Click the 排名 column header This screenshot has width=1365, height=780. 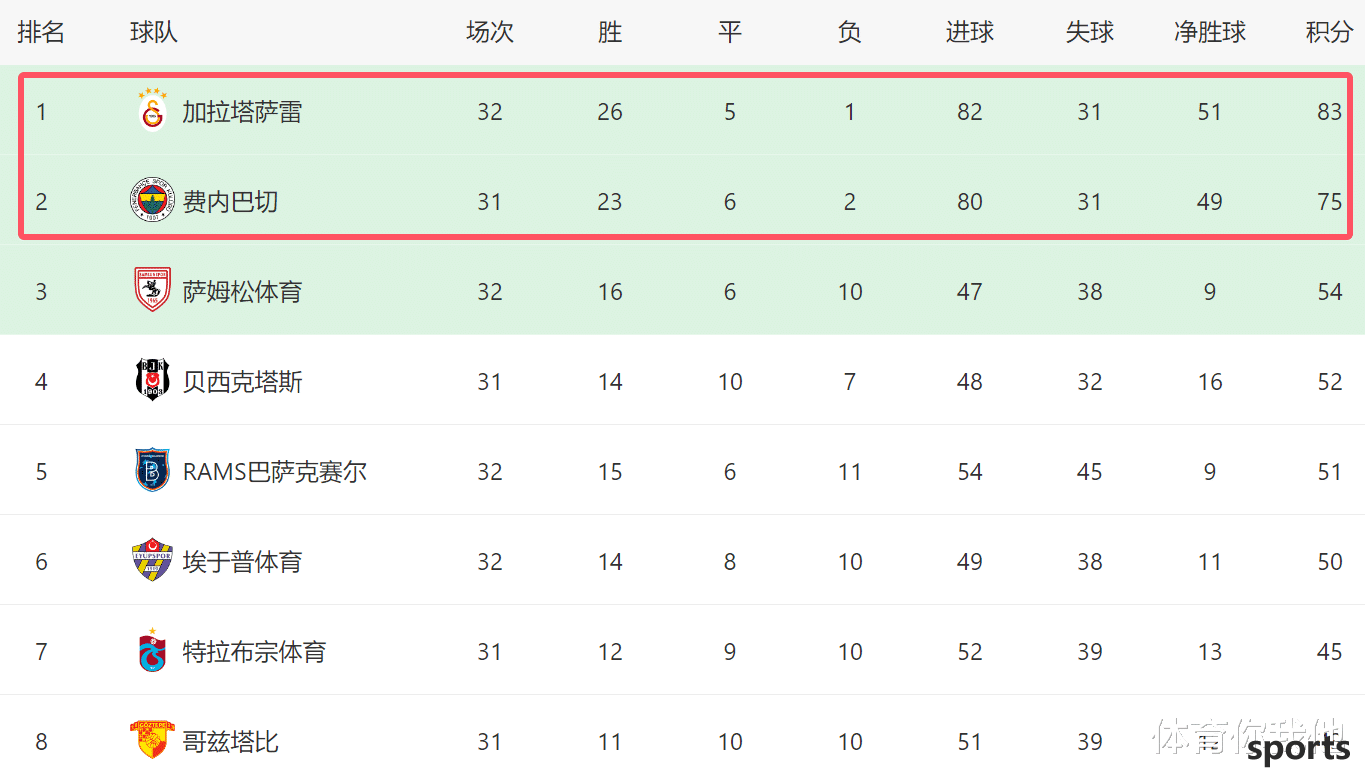(41, 32)
